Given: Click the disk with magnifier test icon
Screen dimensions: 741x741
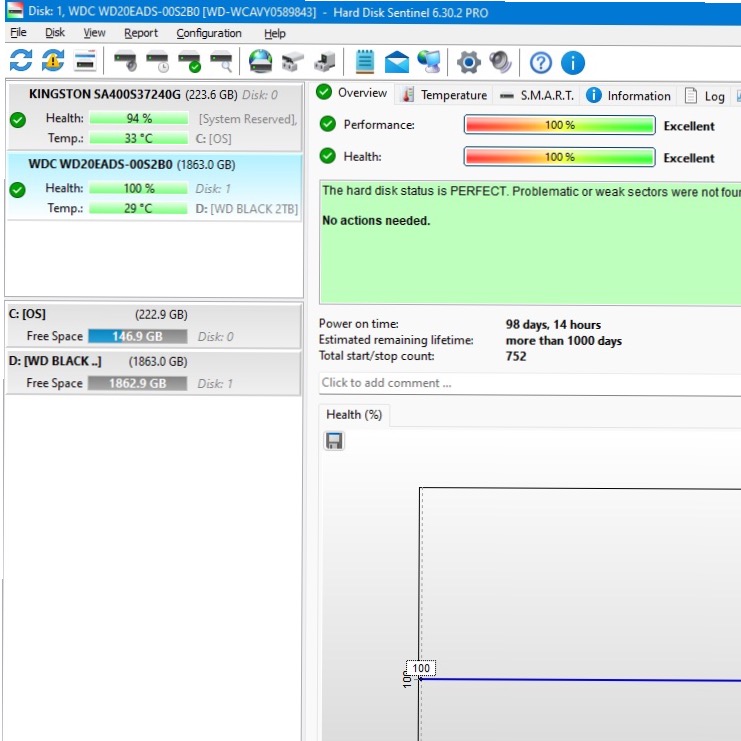Looking at the screenshot, I should pos(221,62).
